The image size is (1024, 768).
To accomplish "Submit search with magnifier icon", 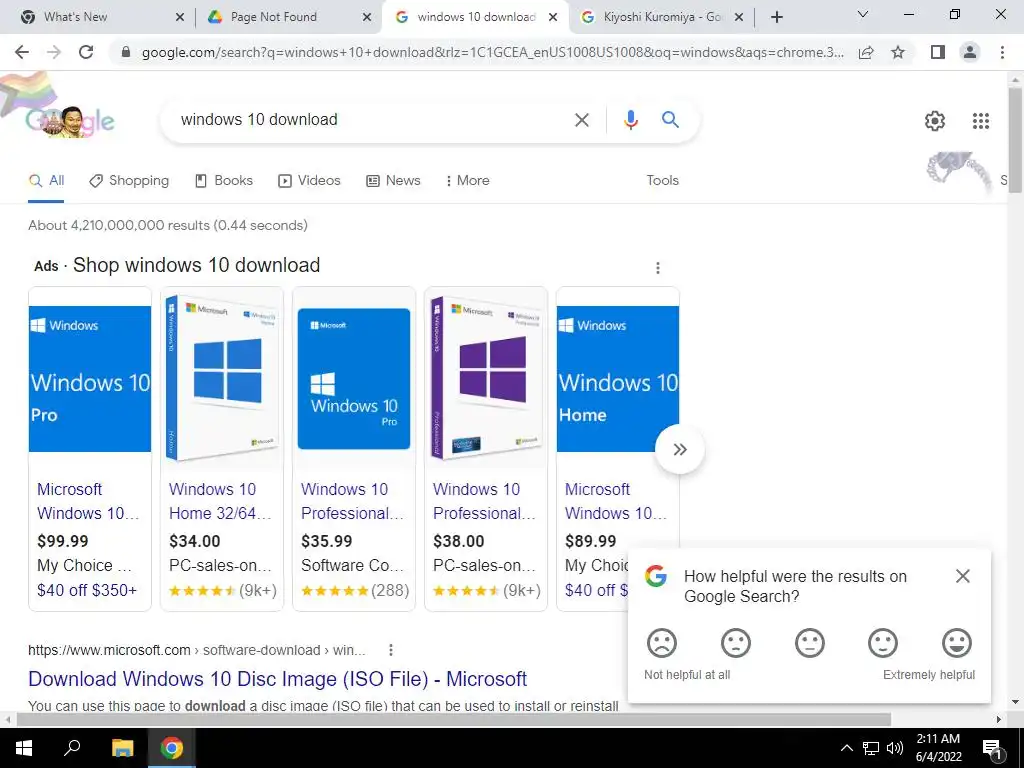I will 670,120.
